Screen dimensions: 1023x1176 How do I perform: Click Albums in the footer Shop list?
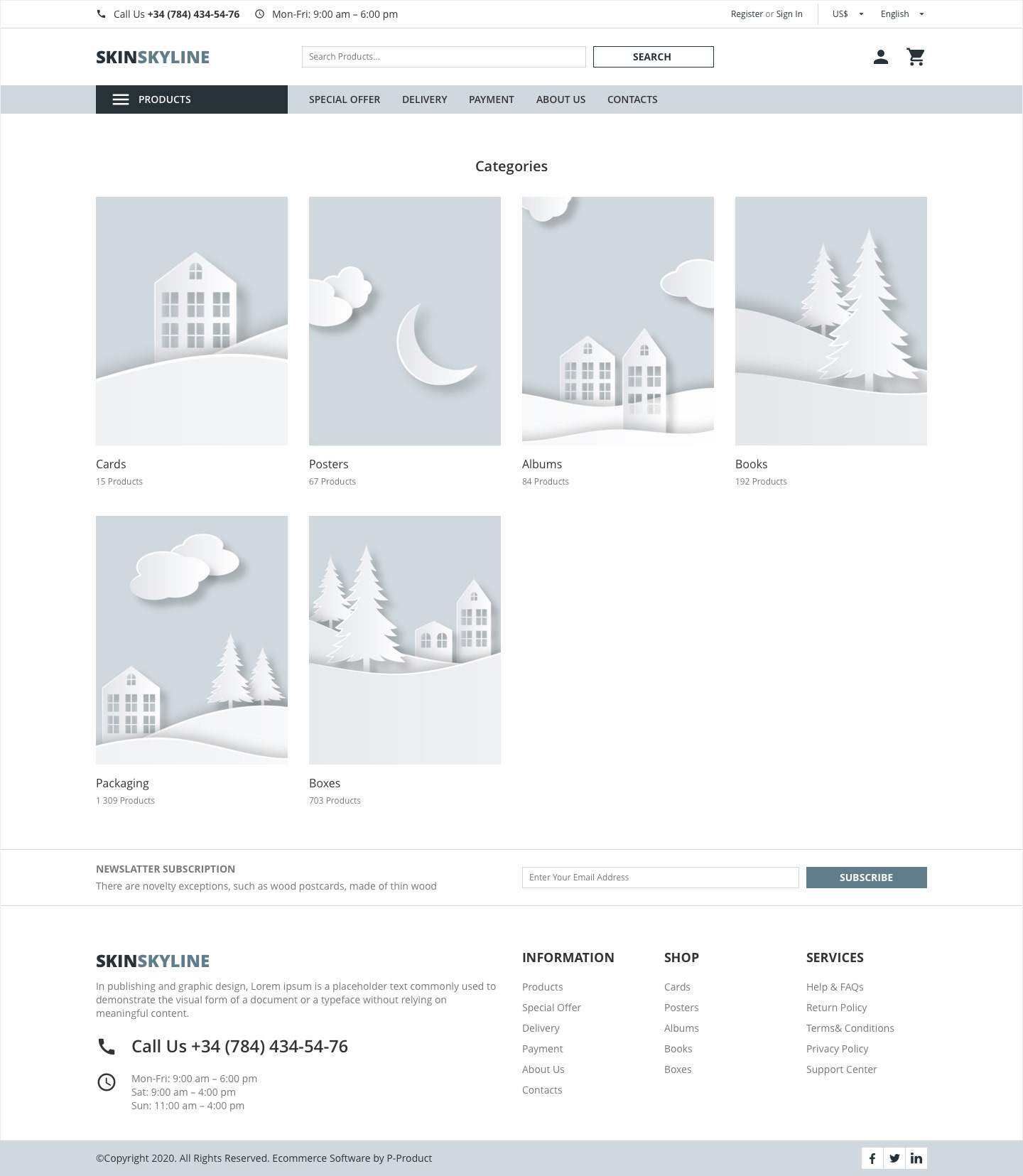coord(681,1028)
